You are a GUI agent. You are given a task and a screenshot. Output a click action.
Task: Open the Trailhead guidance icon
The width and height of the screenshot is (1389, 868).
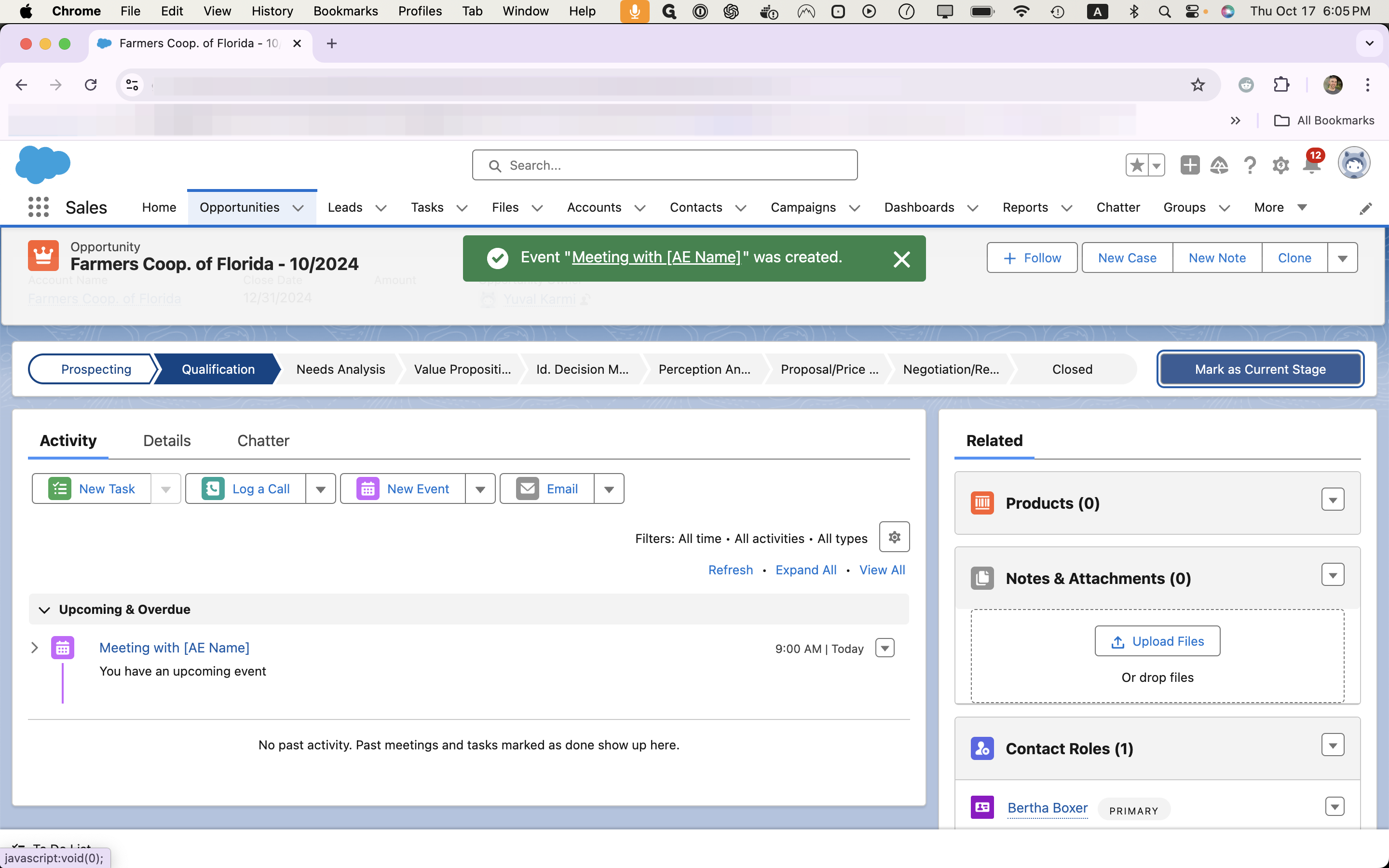point(1219,165)
